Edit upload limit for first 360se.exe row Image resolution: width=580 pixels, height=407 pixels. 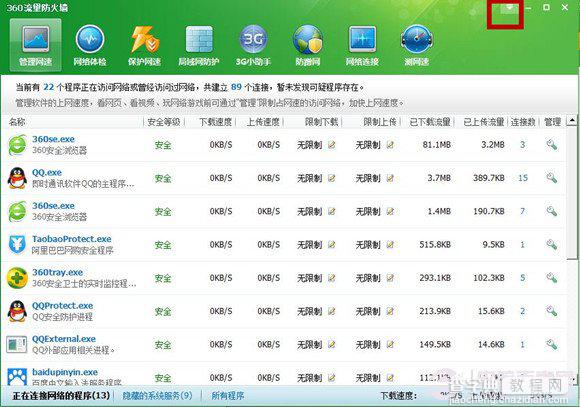(x=390, y=145)
